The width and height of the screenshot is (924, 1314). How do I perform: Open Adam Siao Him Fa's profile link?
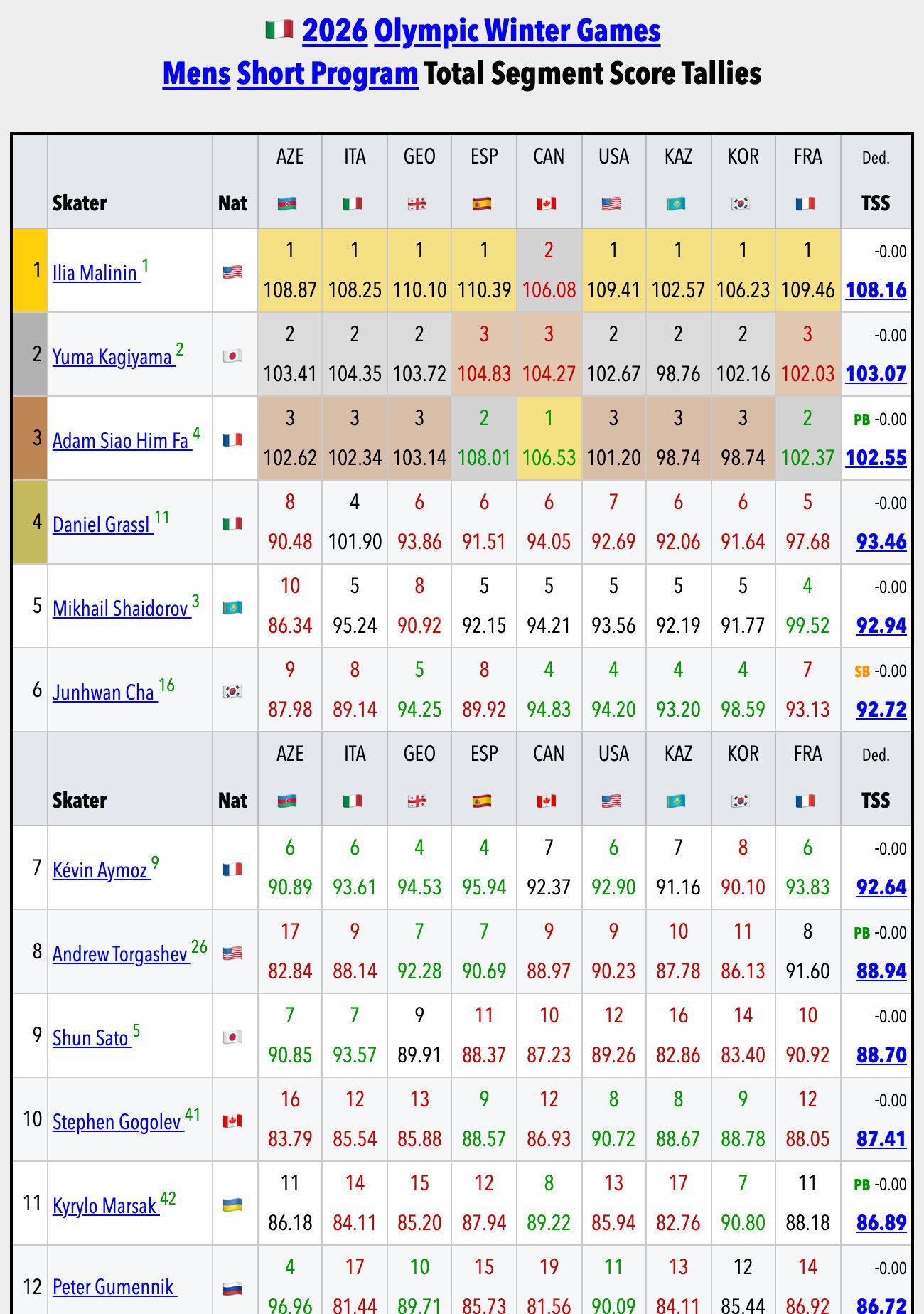coord(122,441)
